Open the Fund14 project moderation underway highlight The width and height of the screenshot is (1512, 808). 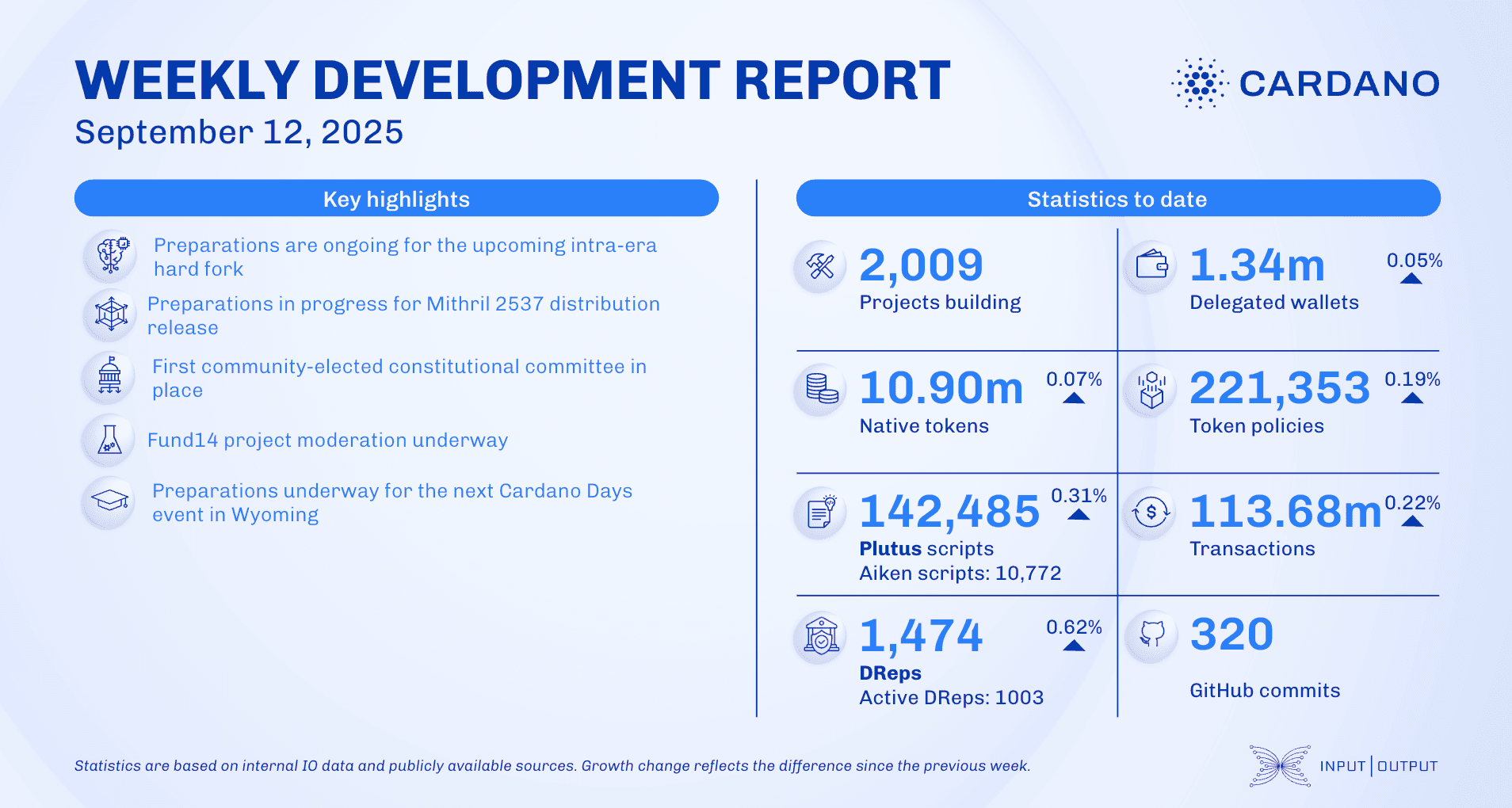(x=327, y=440)
